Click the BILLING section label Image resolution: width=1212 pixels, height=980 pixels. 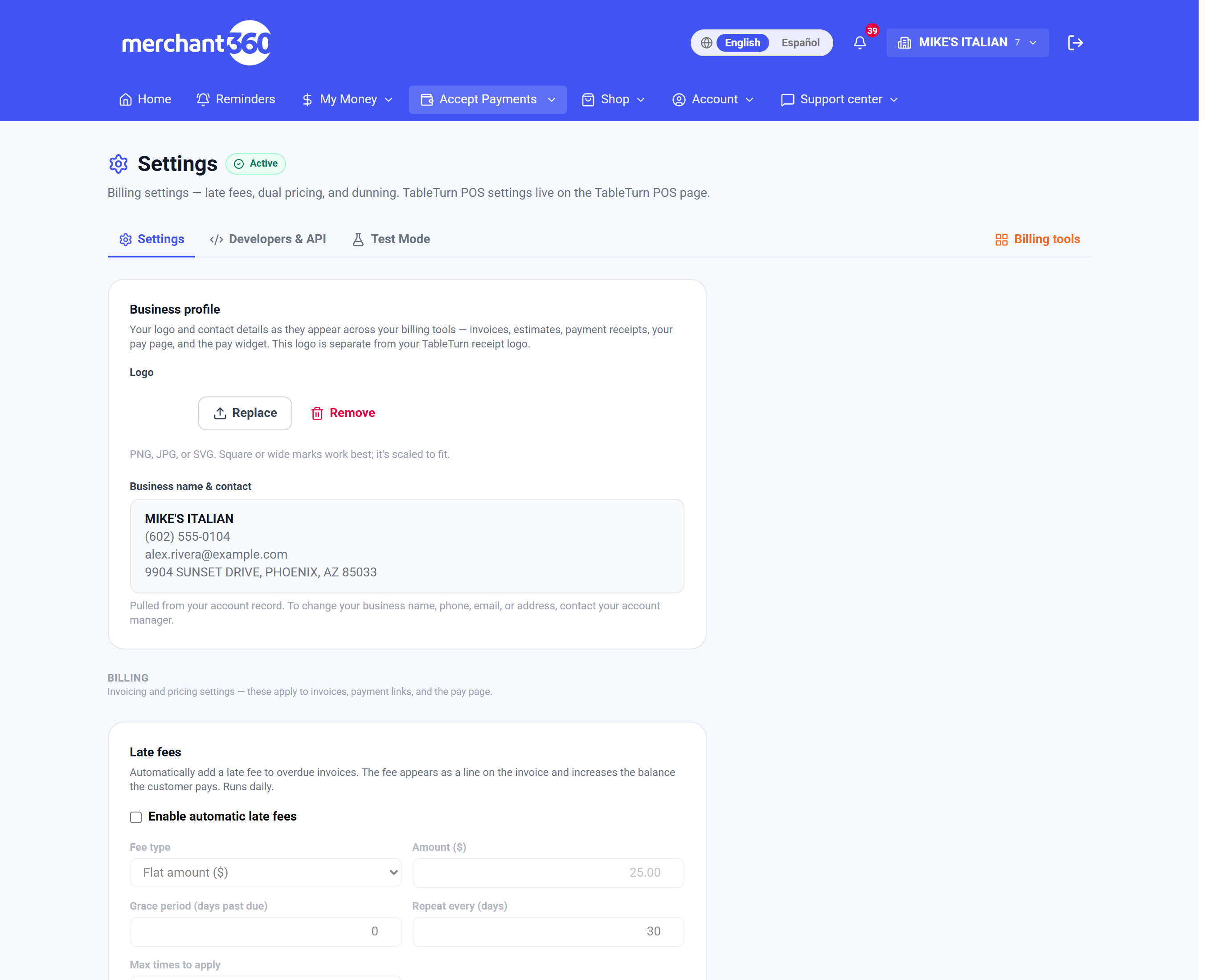128,678
